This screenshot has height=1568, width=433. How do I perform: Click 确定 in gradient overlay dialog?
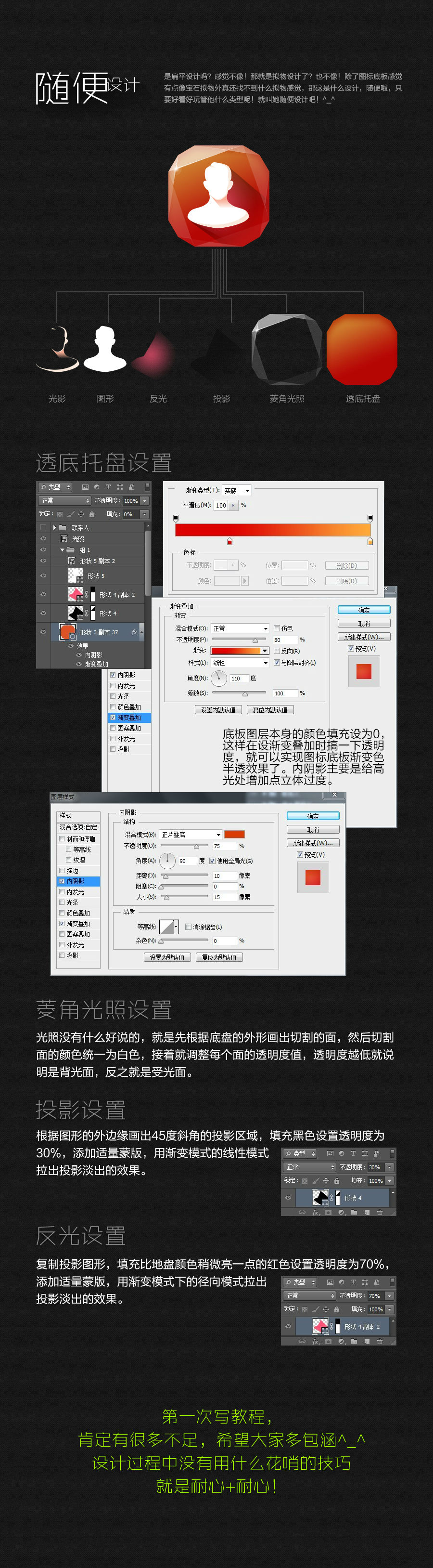click(364, 610)
